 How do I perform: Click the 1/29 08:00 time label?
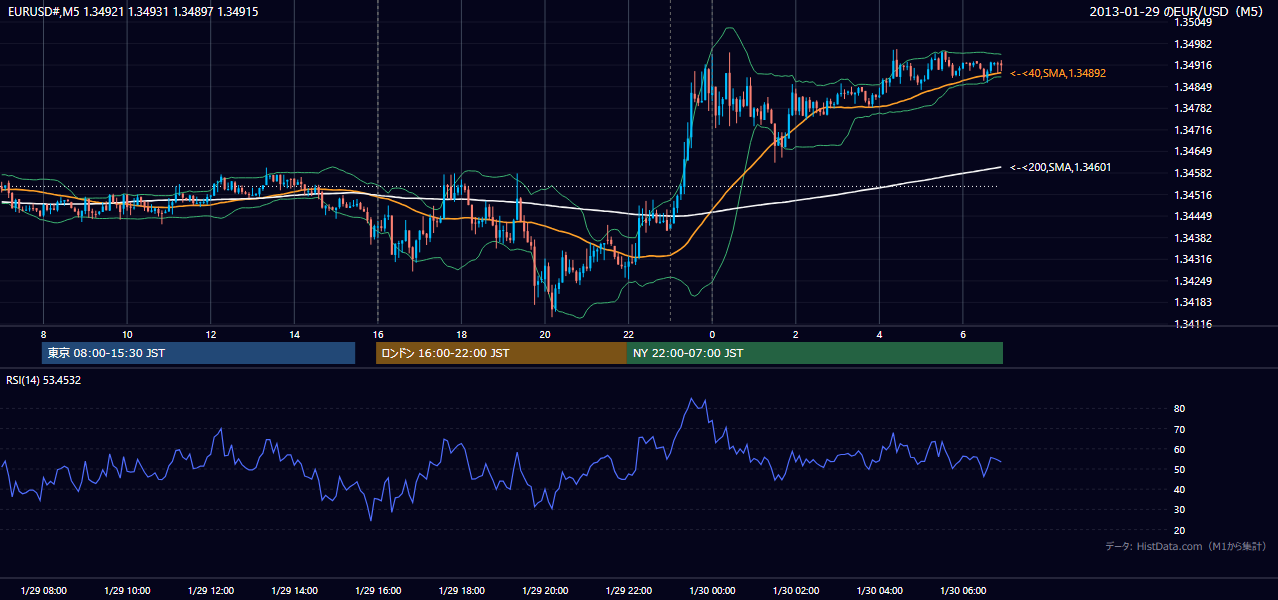(43, 591)
